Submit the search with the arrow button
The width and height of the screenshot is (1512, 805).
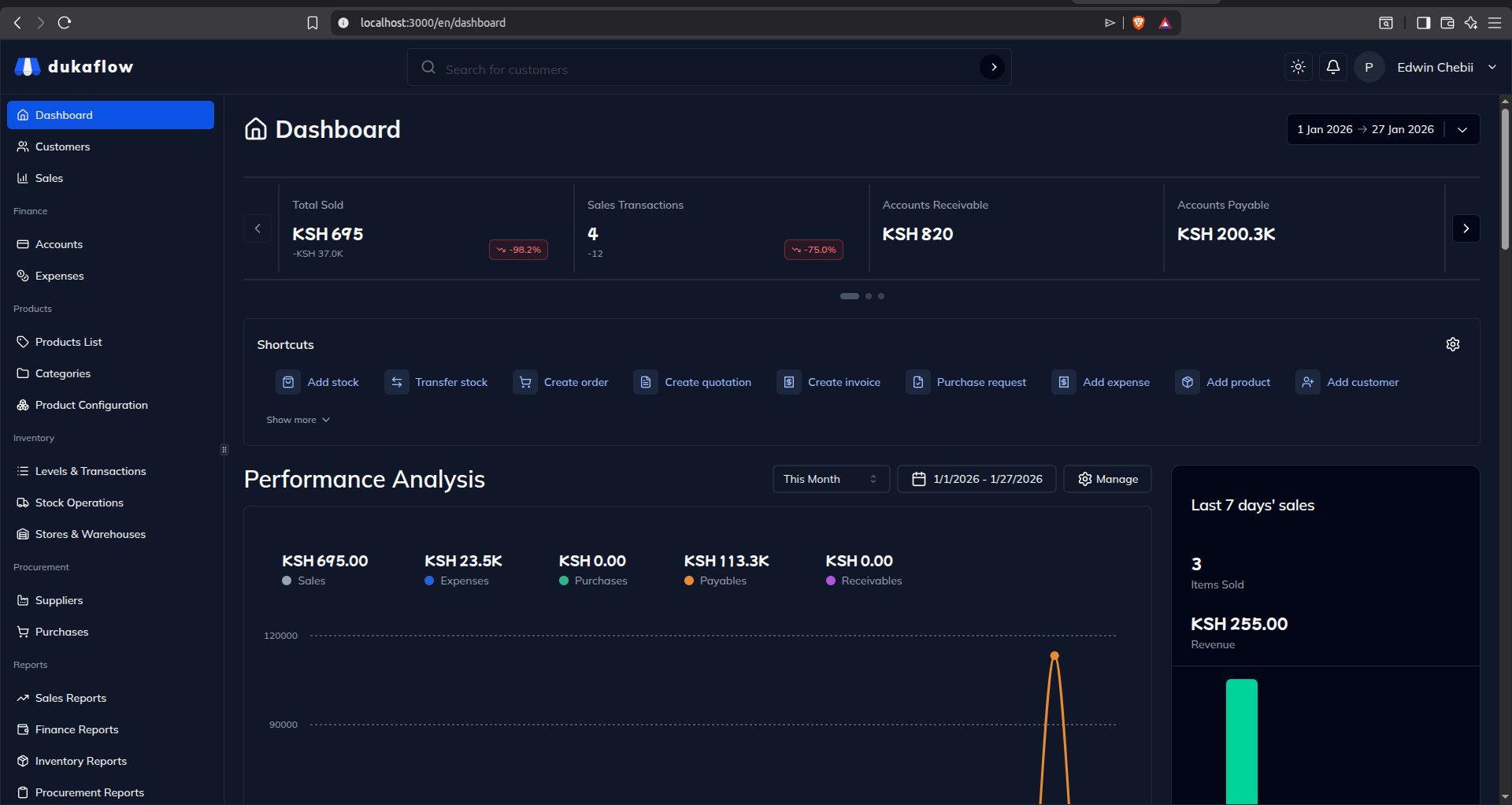[993, 67]
